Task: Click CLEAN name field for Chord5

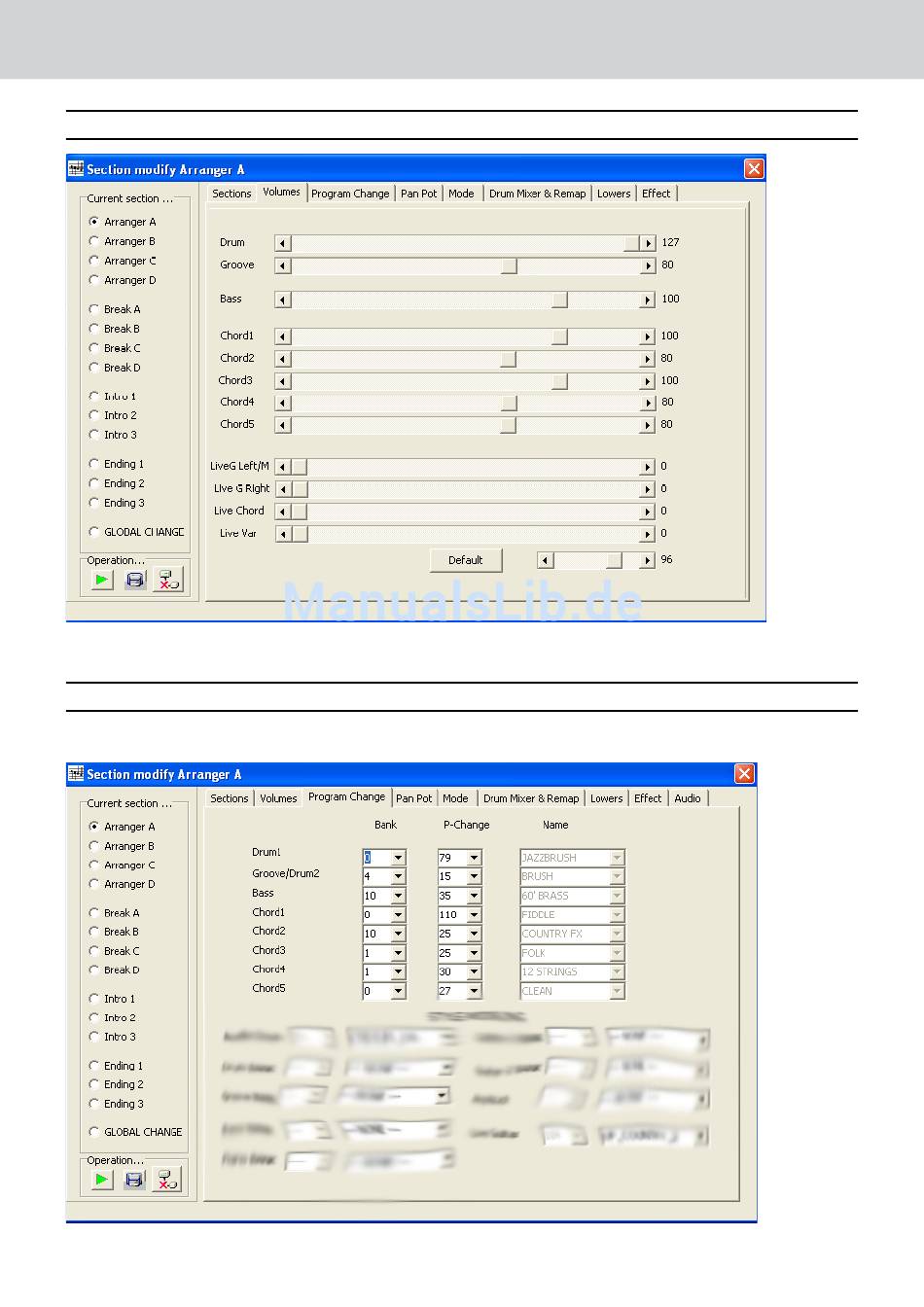Action: pos(572,991)
